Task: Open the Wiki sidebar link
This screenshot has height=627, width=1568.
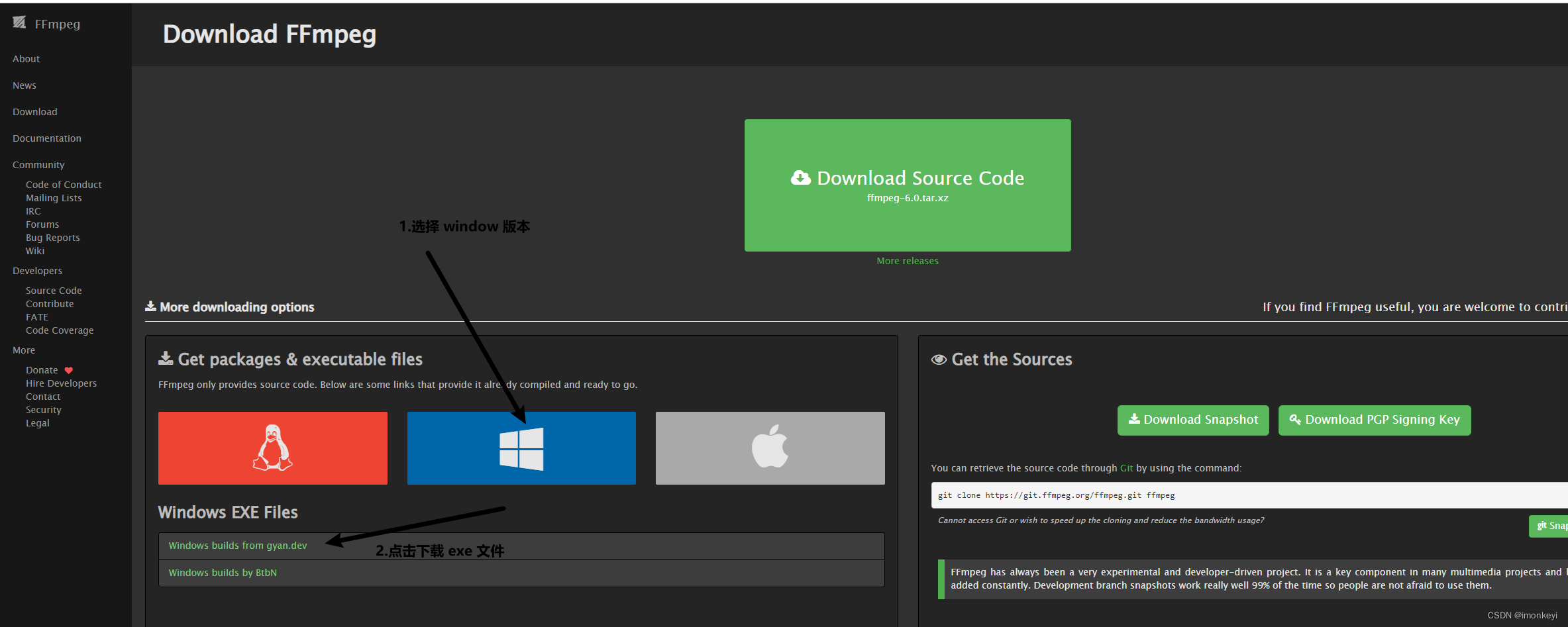Action: point(35,251)
